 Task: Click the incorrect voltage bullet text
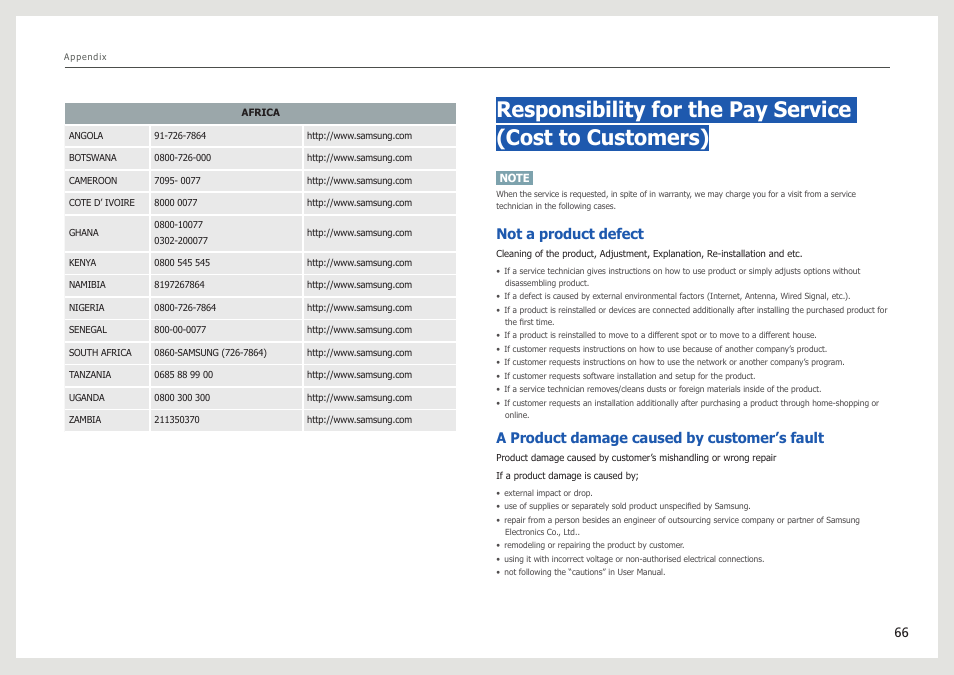[x=634, y=559]
